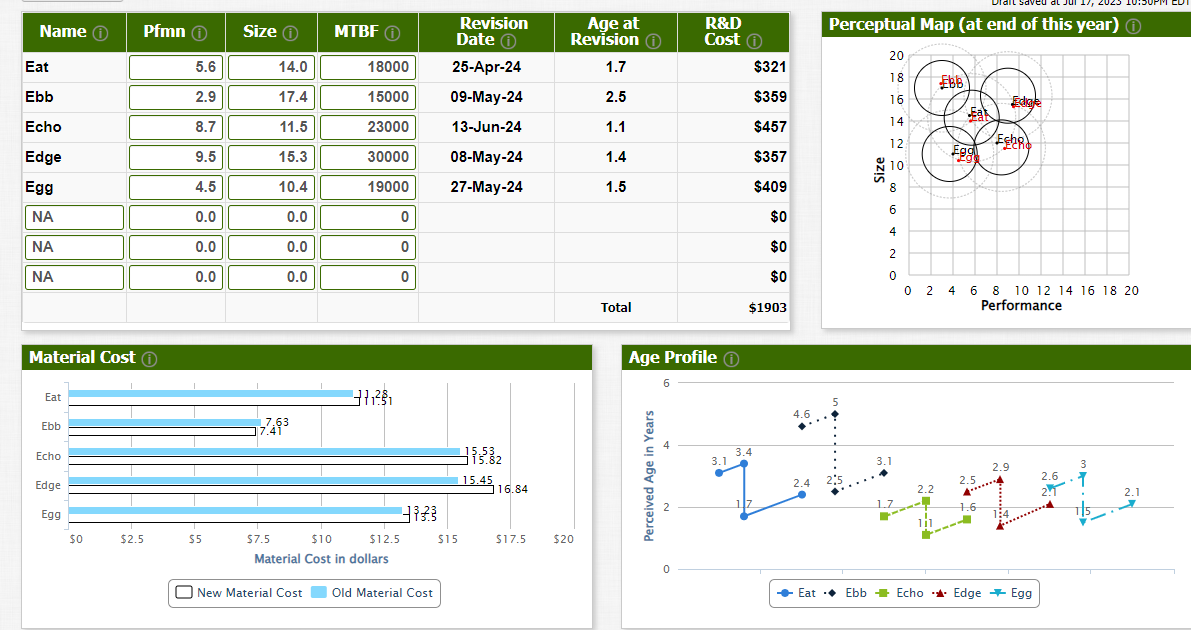Click the Echo product name in table
The height and width of the screenshot is (630, 1191).
point(43,127)
